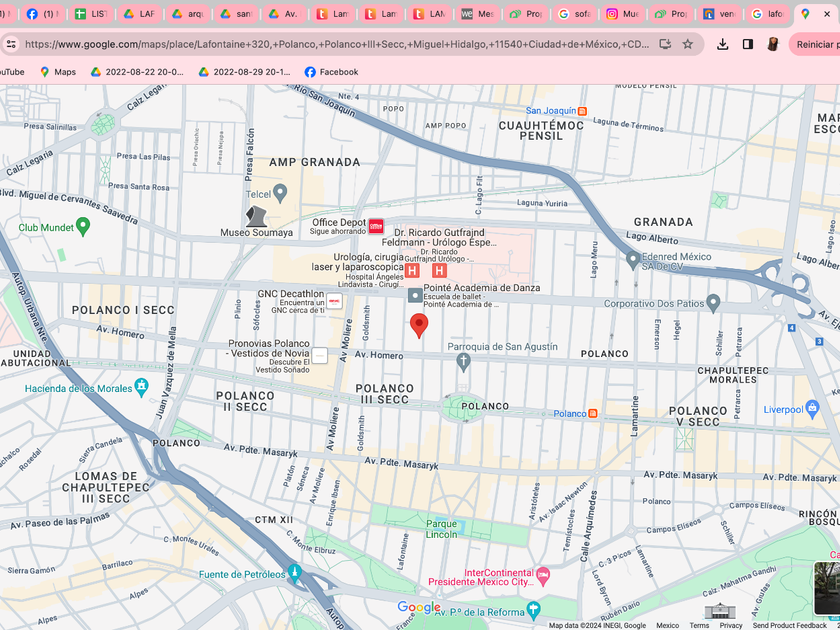
Task: Open the Telcel location marker
Action: (x=281, y=193)
